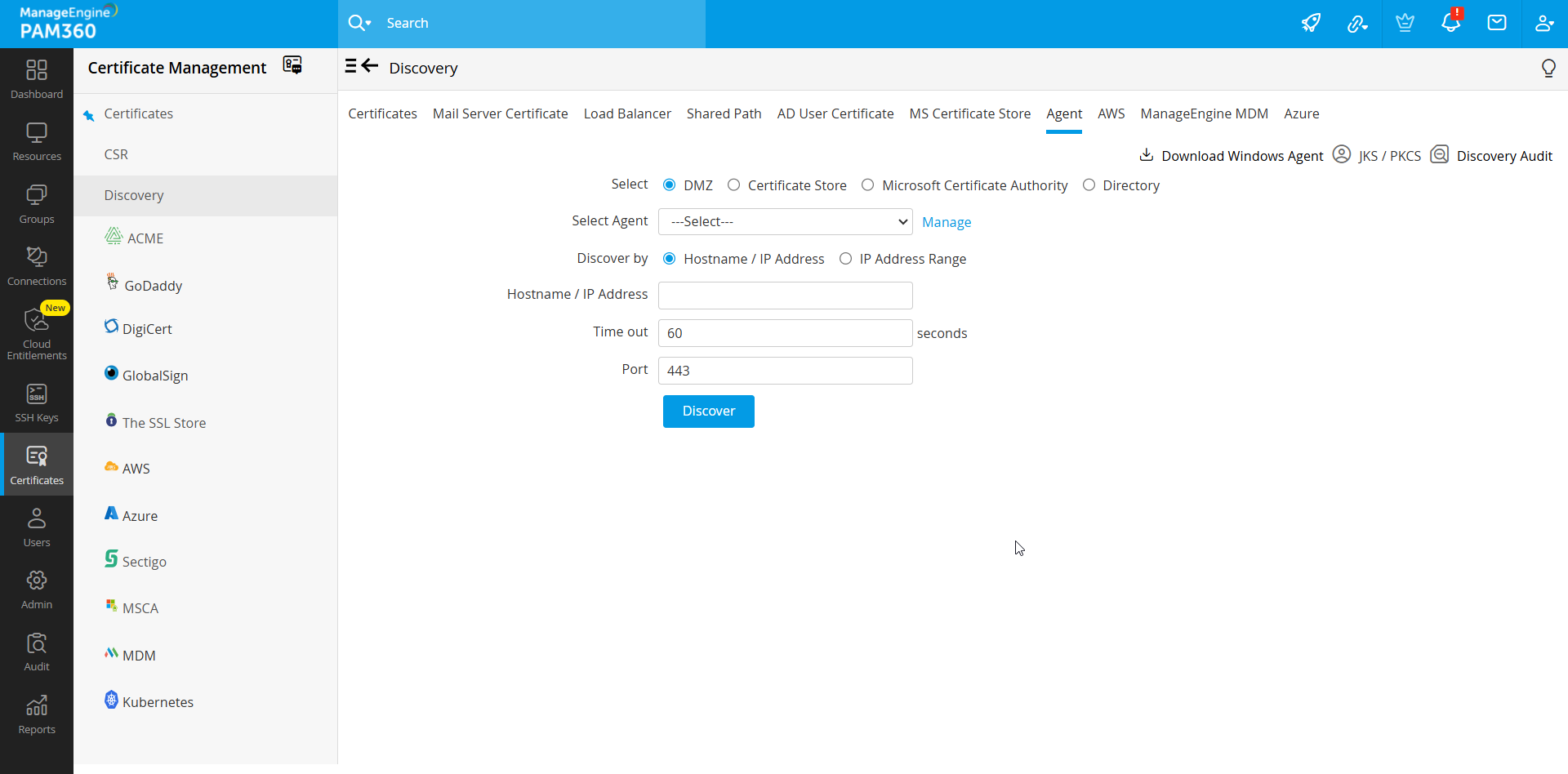Click the crown icon in the header
The width and height of the screenshot is (1568, 774).
[x=1405, y=23]
